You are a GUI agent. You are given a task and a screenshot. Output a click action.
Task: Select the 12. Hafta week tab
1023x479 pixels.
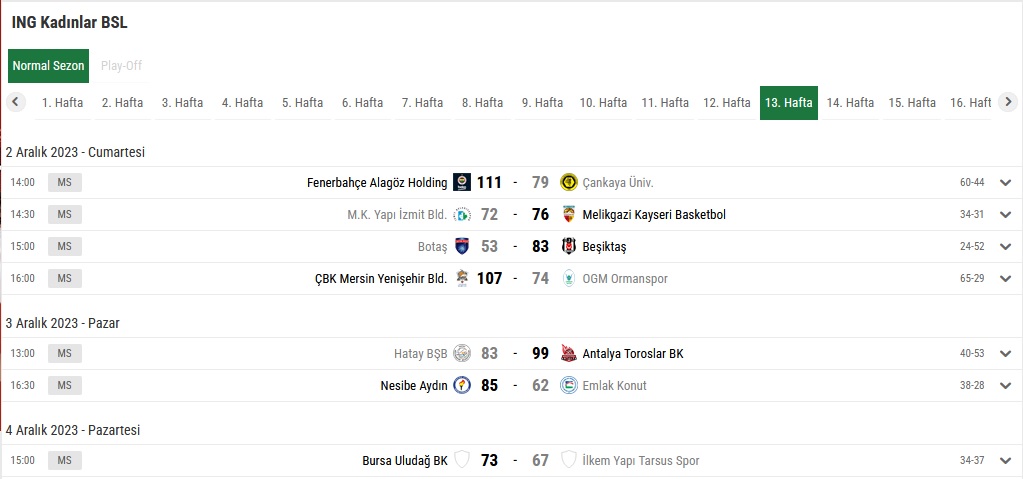click(727, 102)
